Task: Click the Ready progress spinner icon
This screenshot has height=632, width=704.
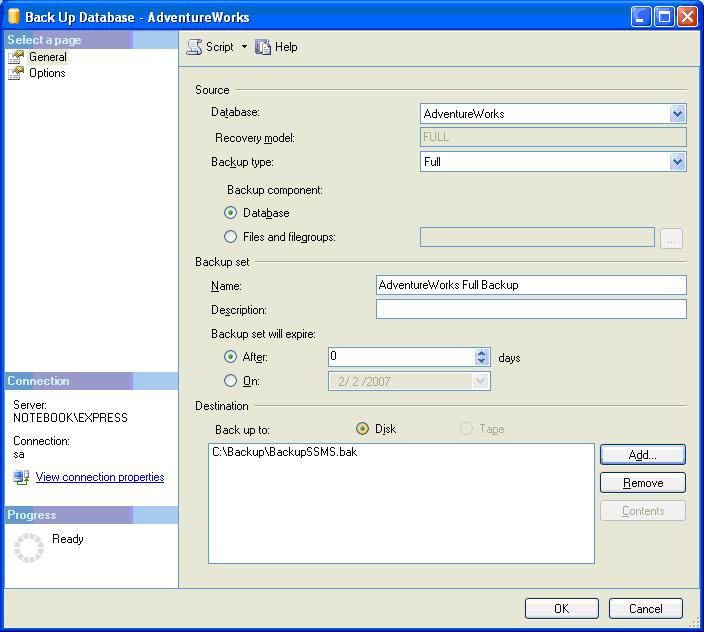Action: tap(30, 547)
